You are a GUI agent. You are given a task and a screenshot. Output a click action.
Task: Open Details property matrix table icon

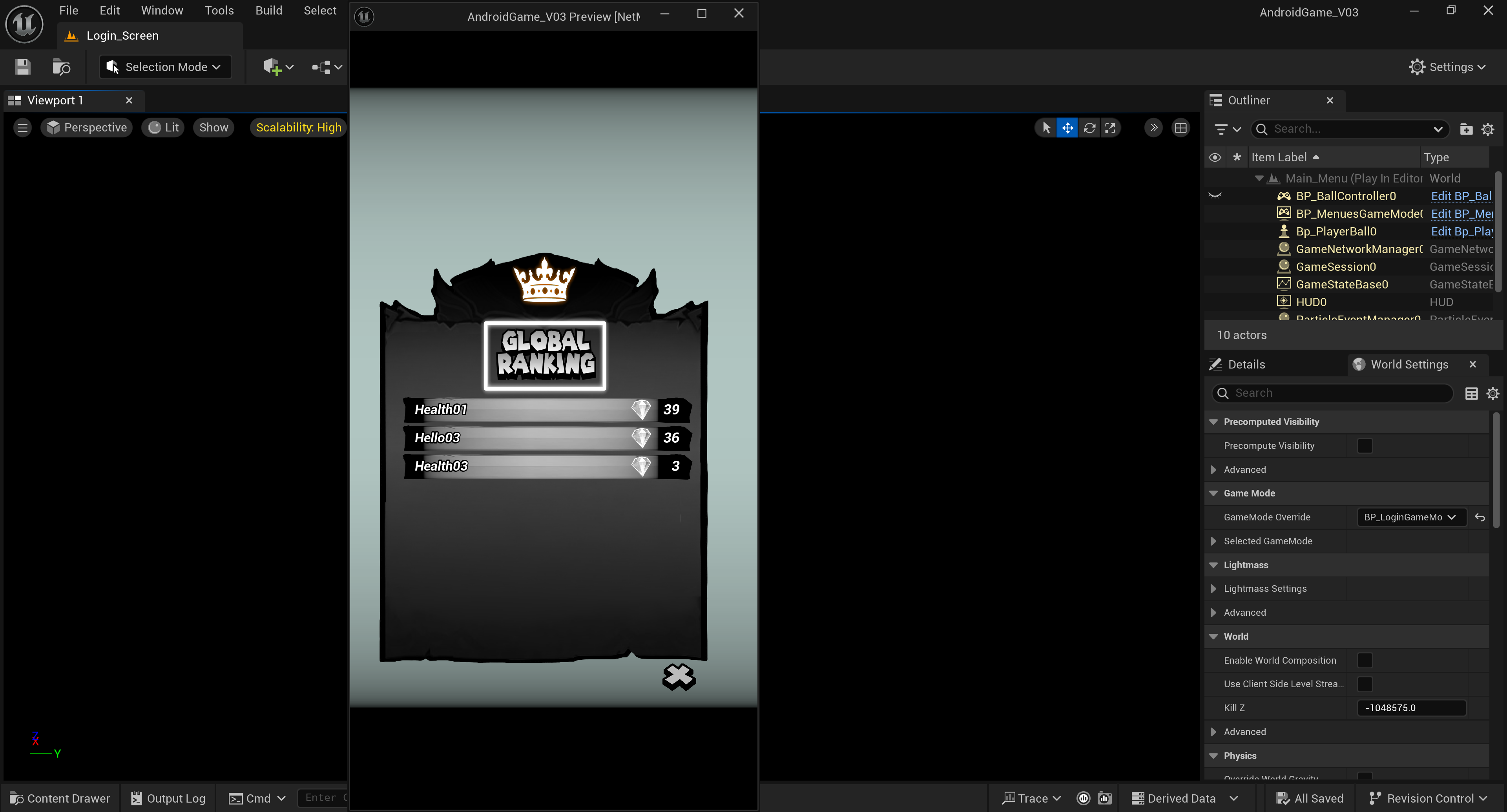[x=1471, y=393]
